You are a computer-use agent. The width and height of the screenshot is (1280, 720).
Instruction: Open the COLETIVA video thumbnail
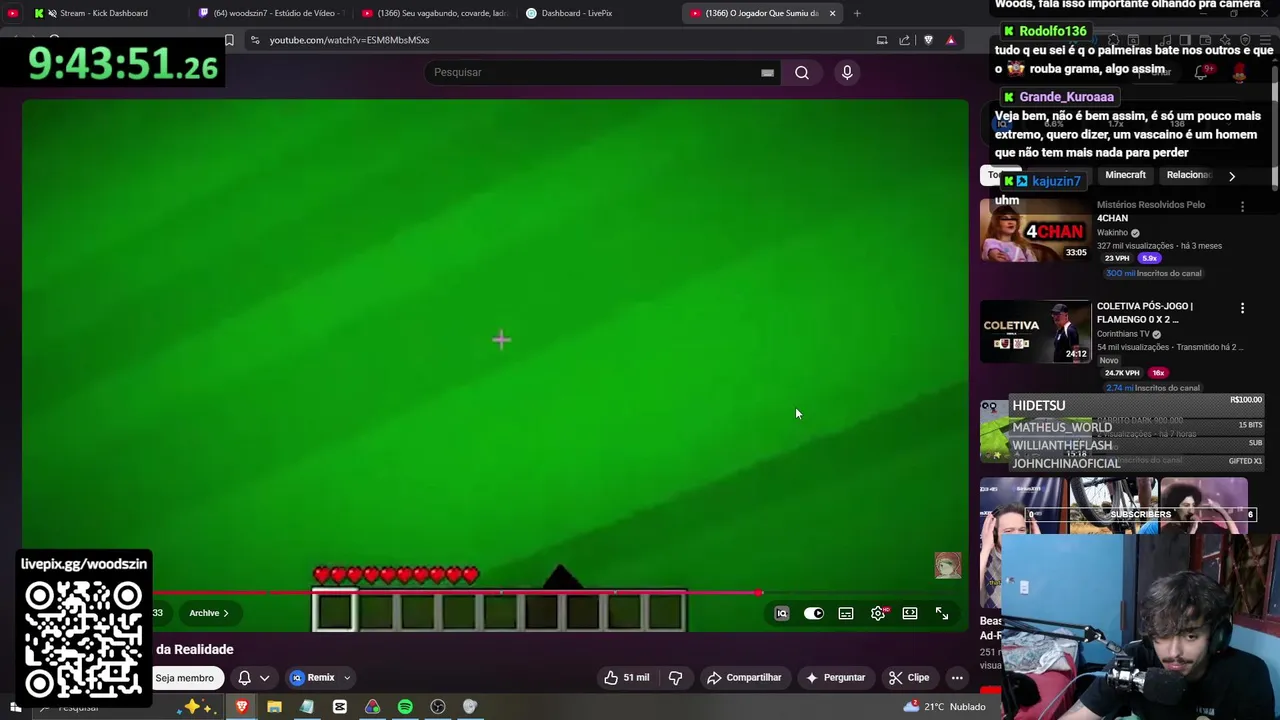click(x=1035, y=331)
